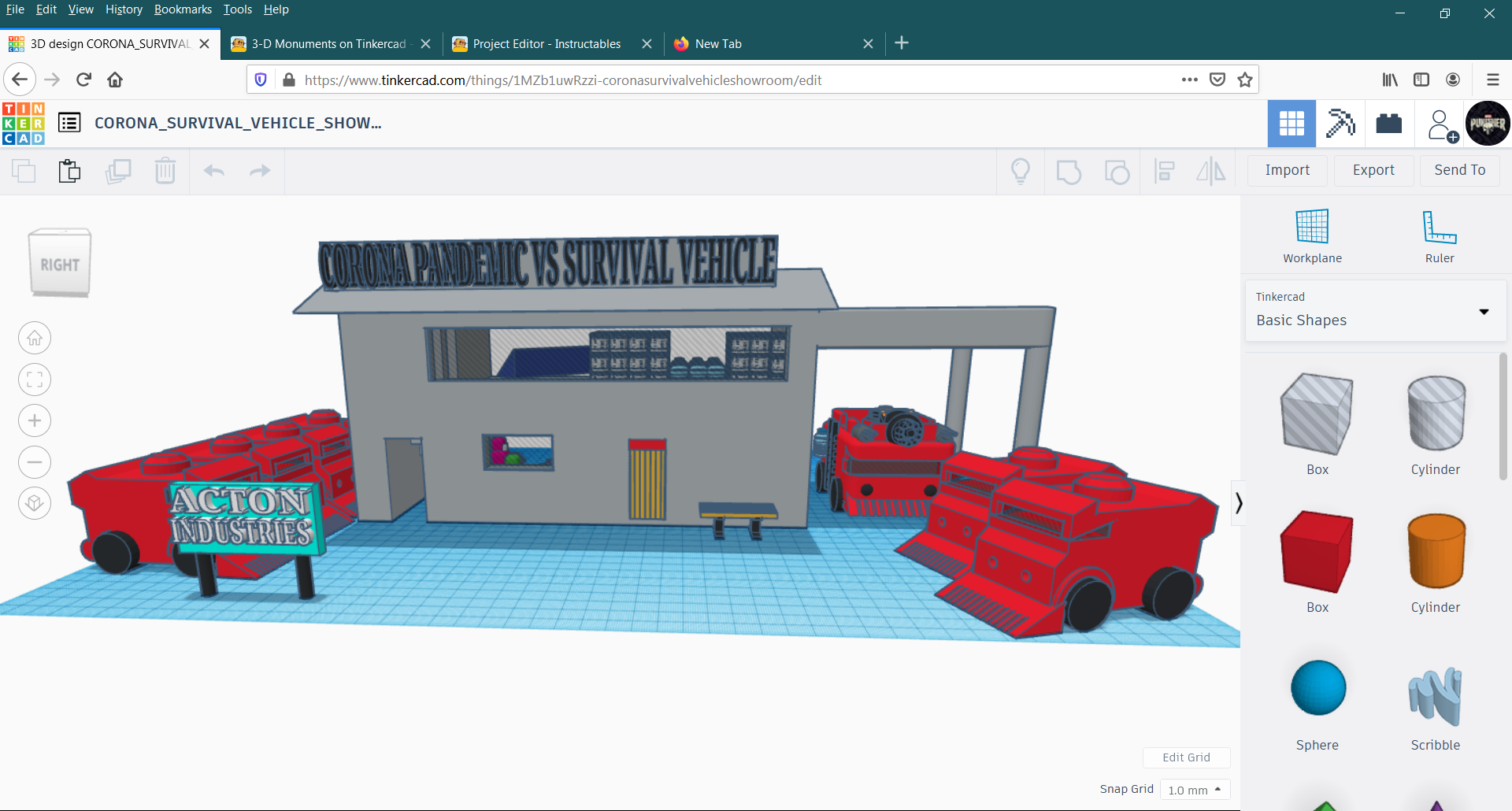1512x811 pixels.
Task: Select the orange Cylinder shape
Action: point(1435,551)
